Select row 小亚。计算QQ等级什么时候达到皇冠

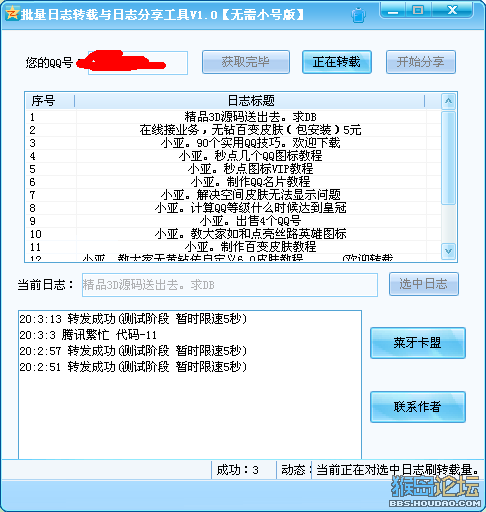(x=233, y=208)
